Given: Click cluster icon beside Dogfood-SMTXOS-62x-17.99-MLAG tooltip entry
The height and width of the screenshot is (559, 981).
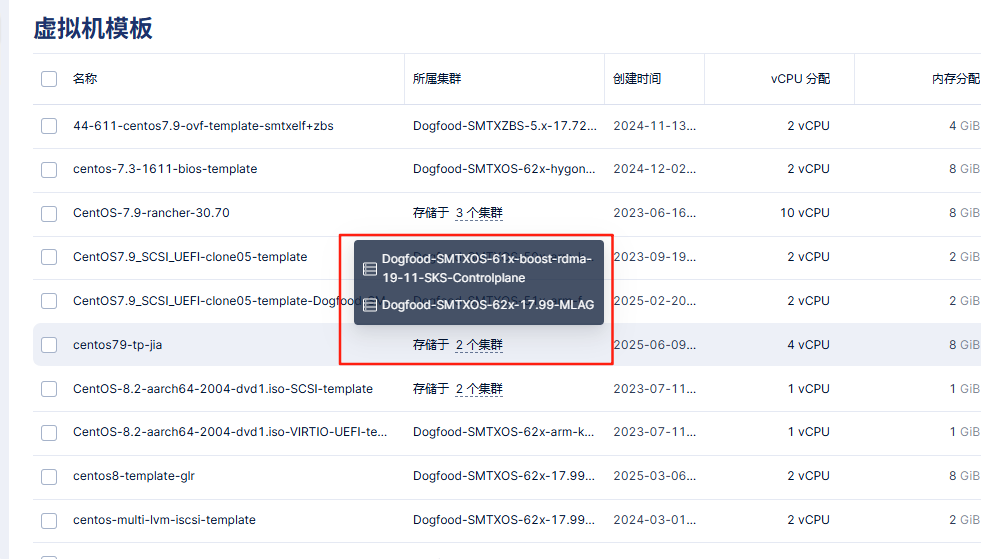Looking at the screenshot, I should [370, 305].
